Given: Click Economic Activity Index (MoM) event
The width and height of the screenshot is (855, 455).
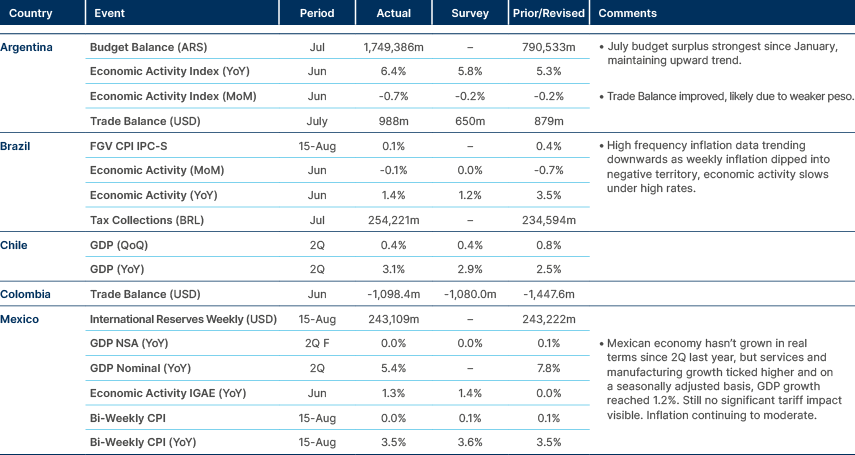Looking at the screenshot, I should coord(173,97).
